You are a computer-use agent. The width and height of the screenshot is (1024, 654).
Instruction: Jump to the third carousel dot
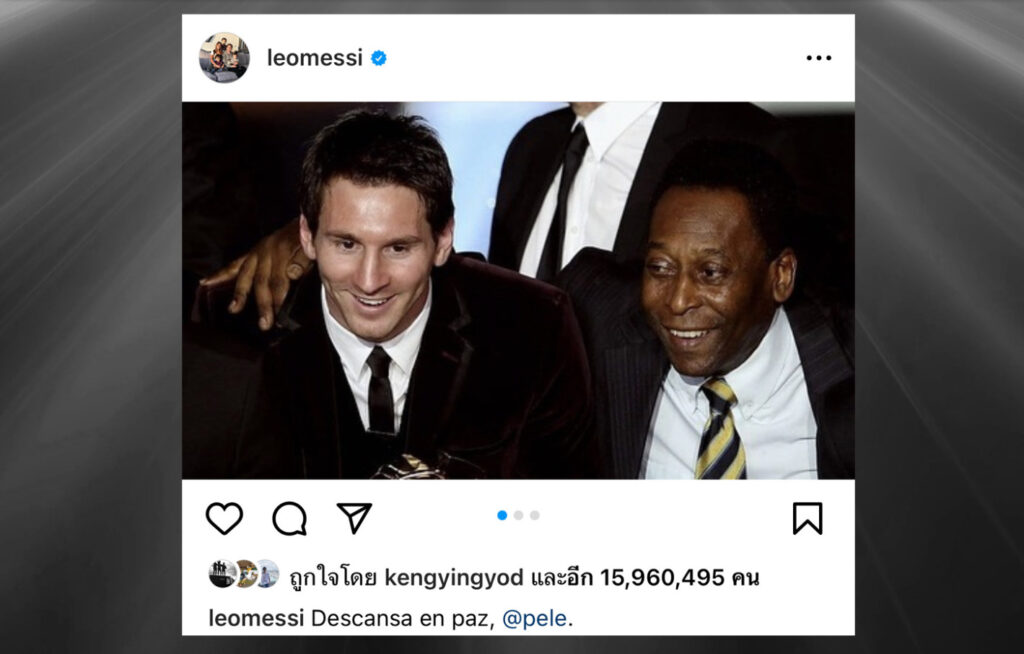pos(535,515)
